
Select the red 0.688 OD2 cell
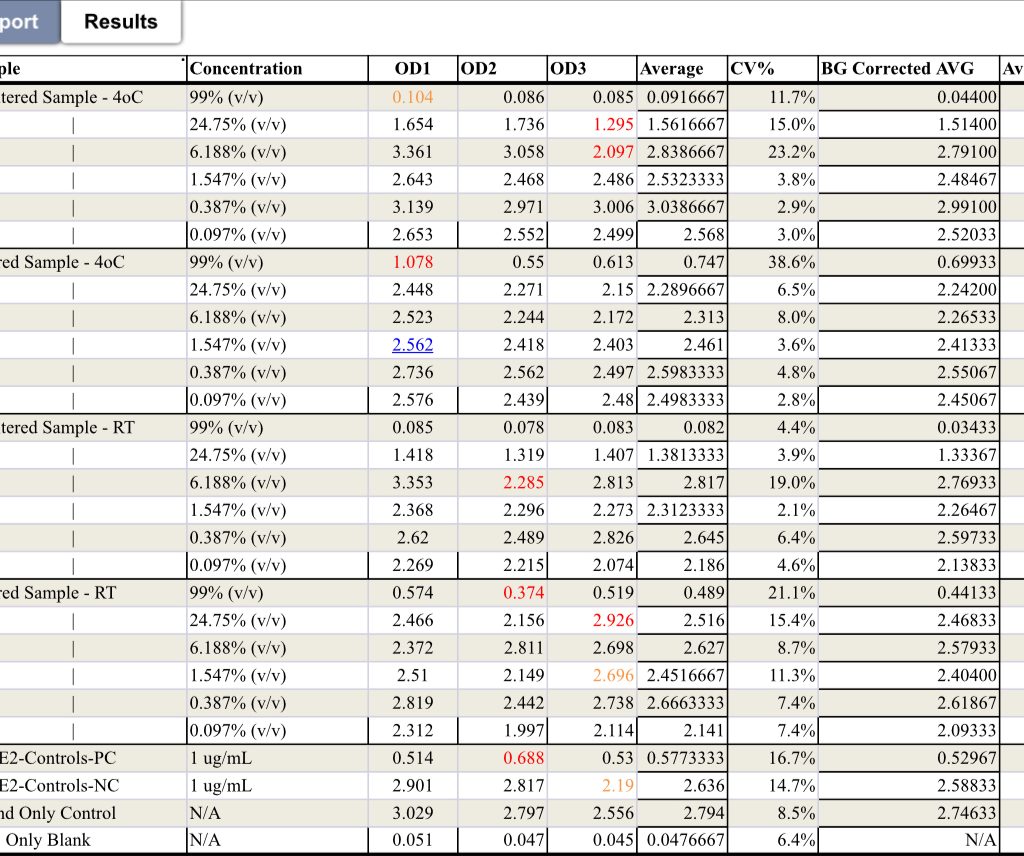(x=523, y=758)
